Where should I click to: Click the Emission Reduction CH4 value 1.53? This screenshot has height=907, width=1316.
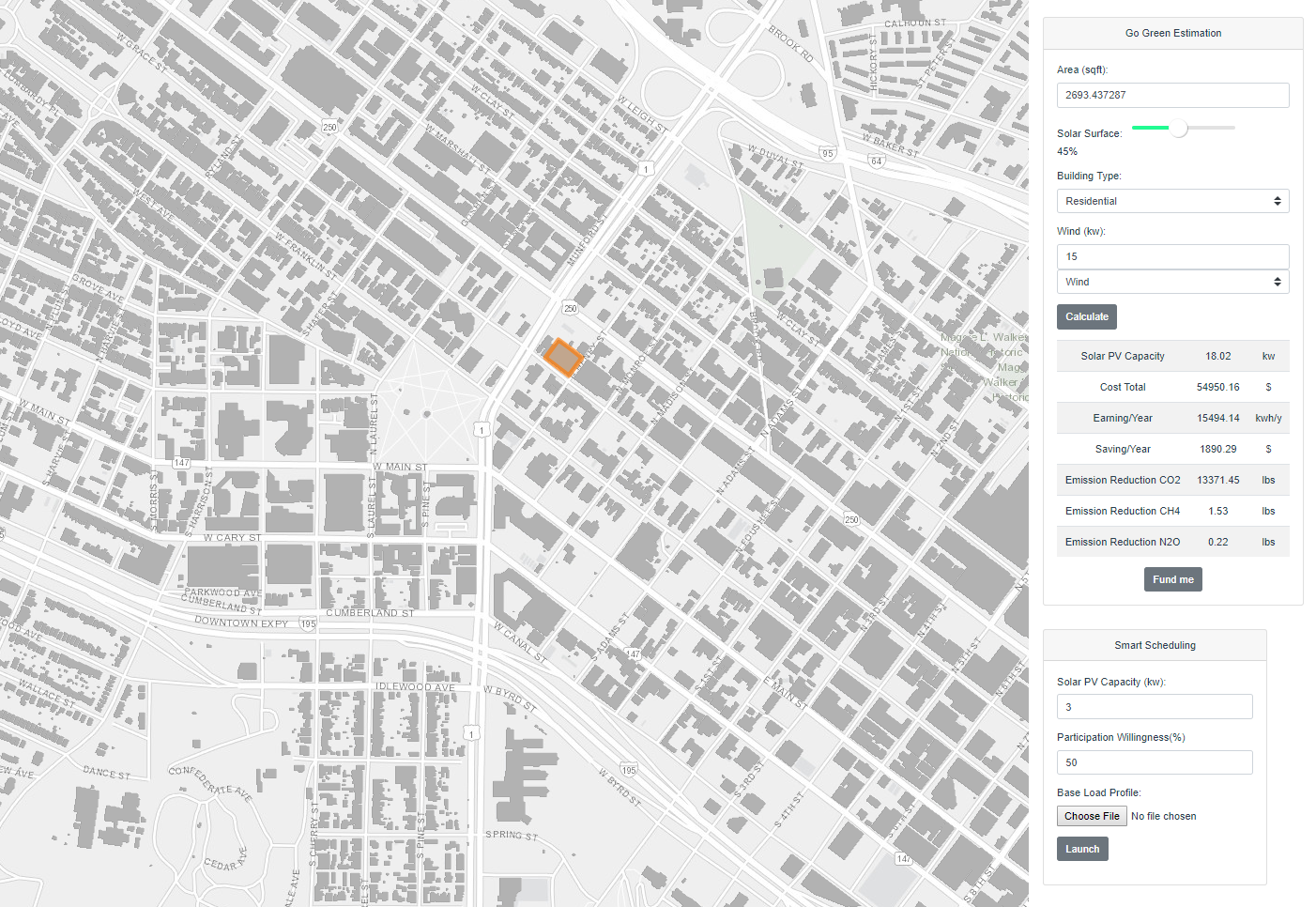1217,511
